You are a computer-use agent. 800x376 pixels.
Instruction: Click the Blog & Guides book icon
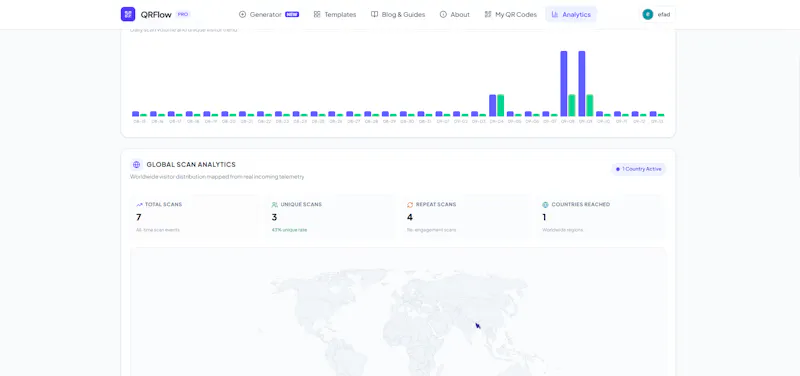(x=374, y=14)
